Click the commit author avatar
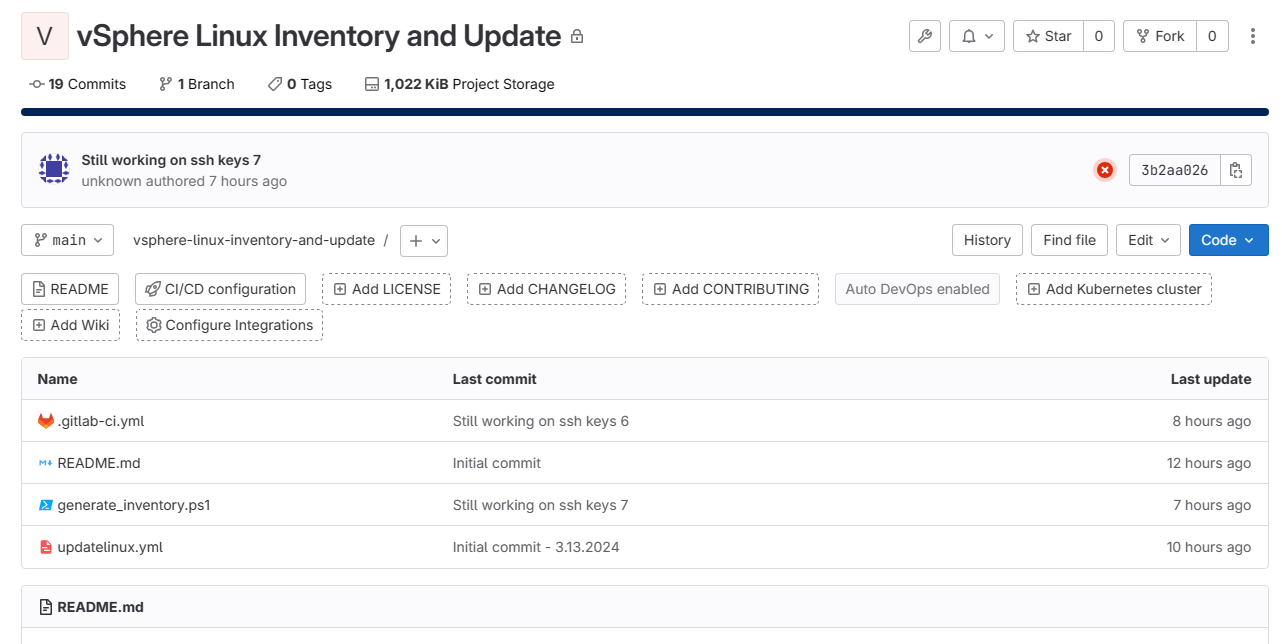This screenshot has width=1282, height=644. coord(54,170)
